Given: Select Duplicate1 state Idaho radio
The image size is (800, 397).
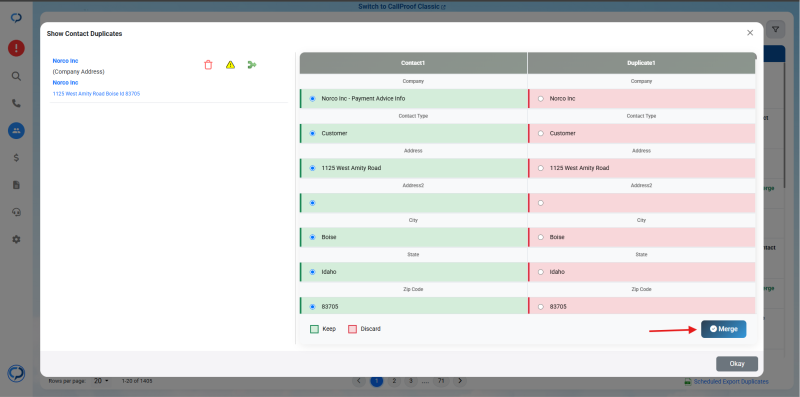Looking at the screenshot, I should (x=541, y=272).
